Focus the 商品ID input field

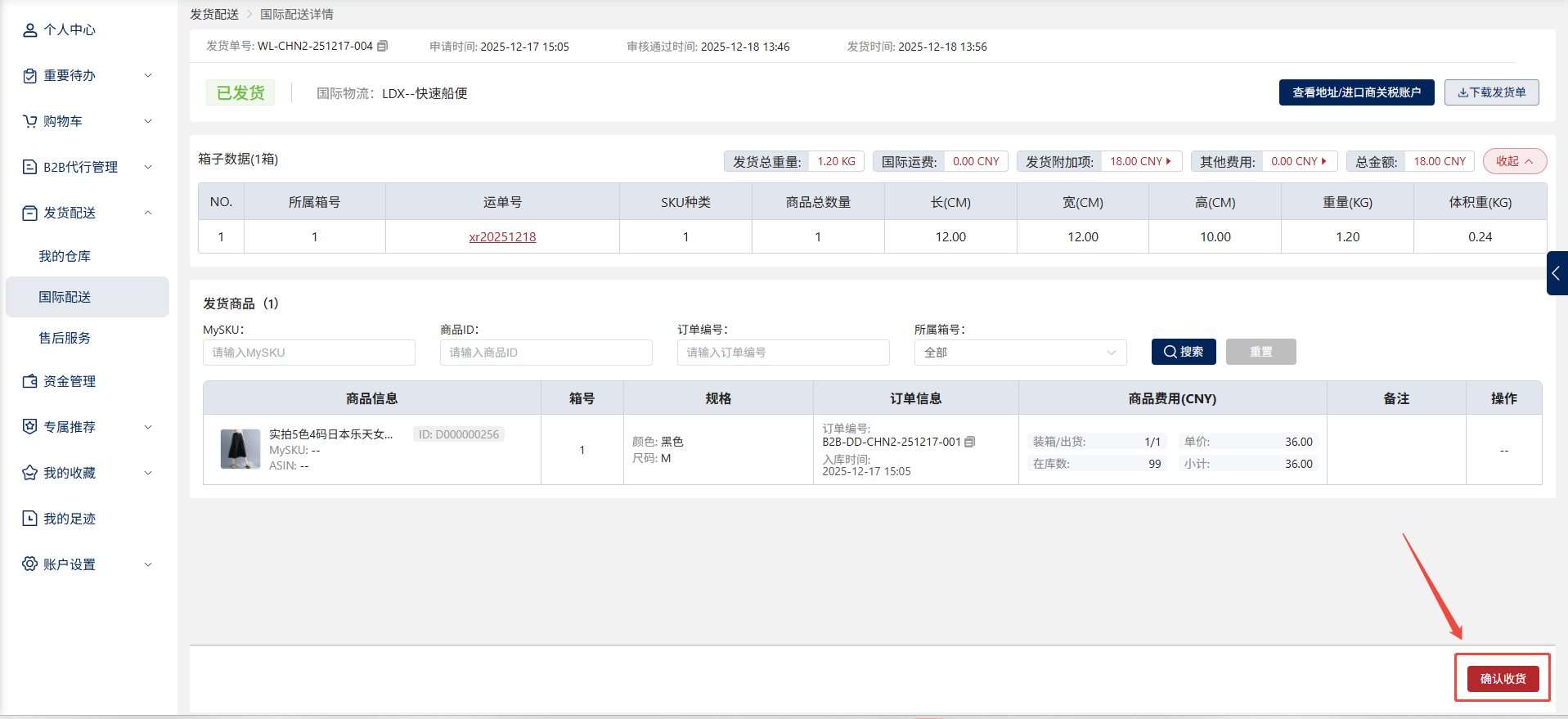click(x=546, y=353)
